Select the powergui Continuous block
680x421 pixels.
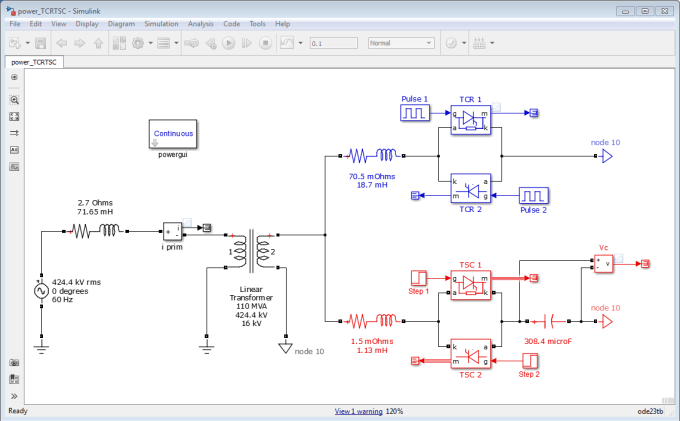coord(173,134)
